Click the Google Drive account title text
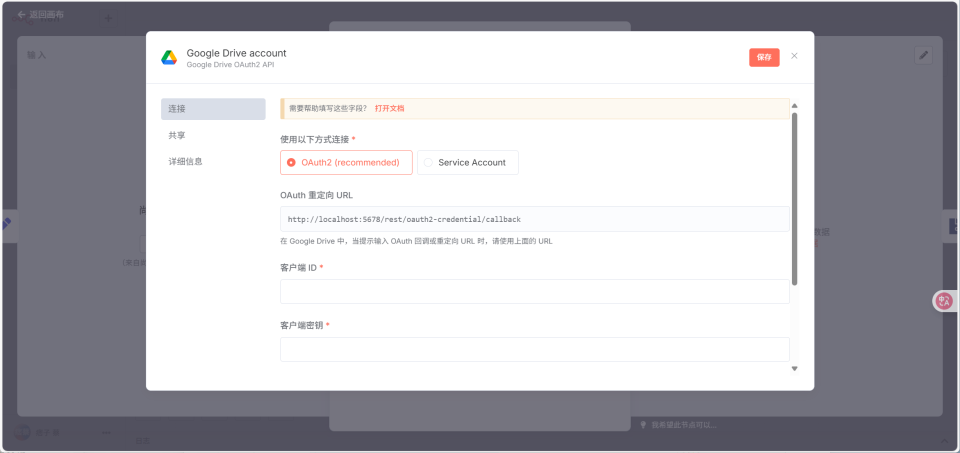 236,53
